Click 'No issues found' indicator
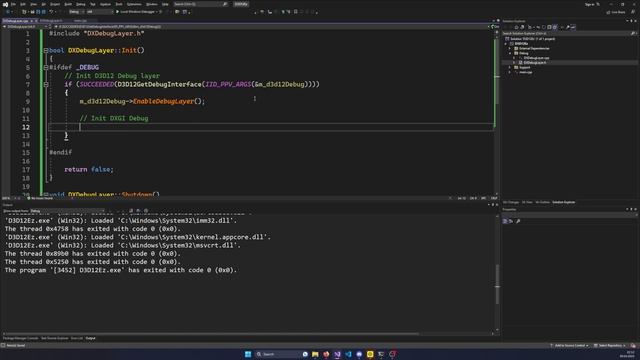This screenshot has width=640, height=360. coord(40,198)
